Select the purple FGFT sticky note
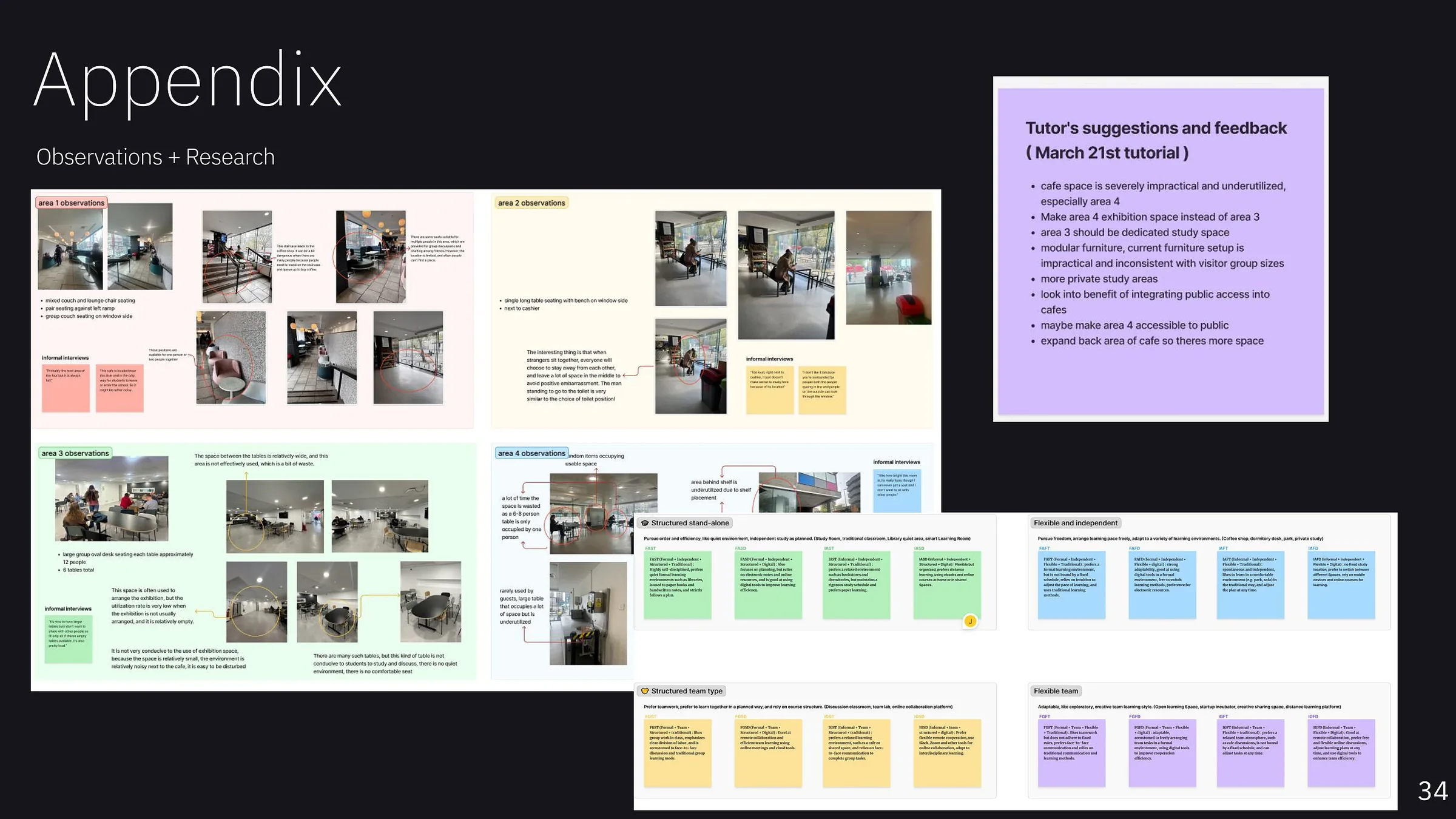Image resolution: width=1456 pixels, height=819 pixels. (1071, 753)
